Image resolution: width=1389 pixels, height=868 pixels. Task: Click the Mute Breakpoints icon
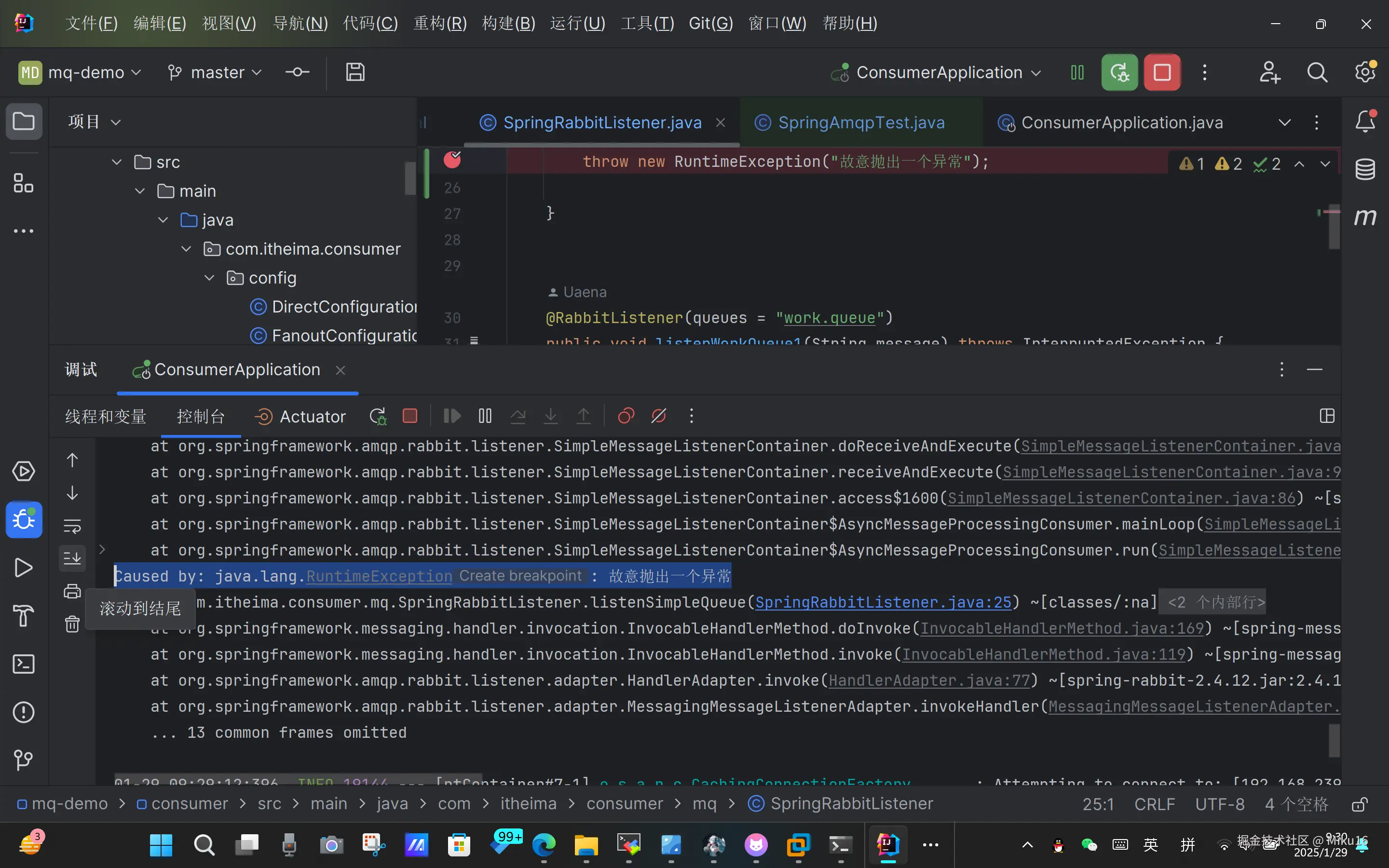658,416
